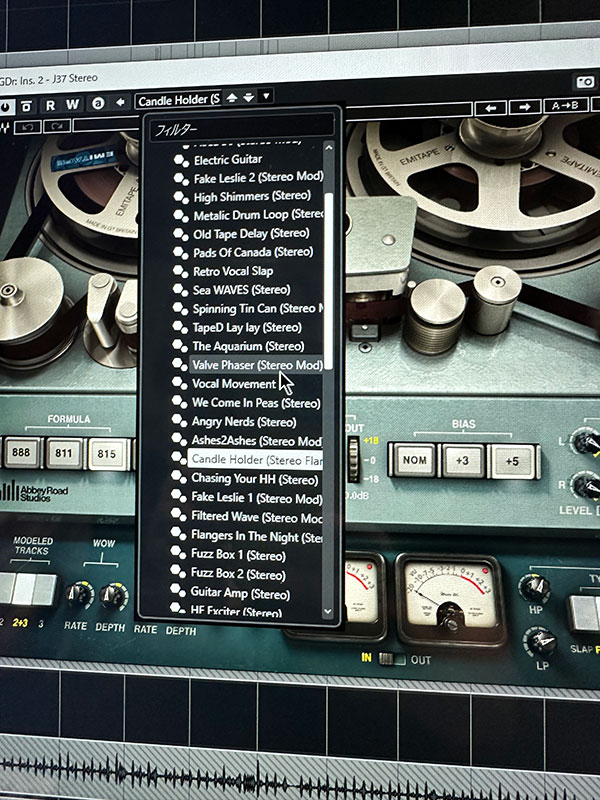Screen dimensions: 600x800
Task: Click the icon left of the R button
Action: coord(27,107)
